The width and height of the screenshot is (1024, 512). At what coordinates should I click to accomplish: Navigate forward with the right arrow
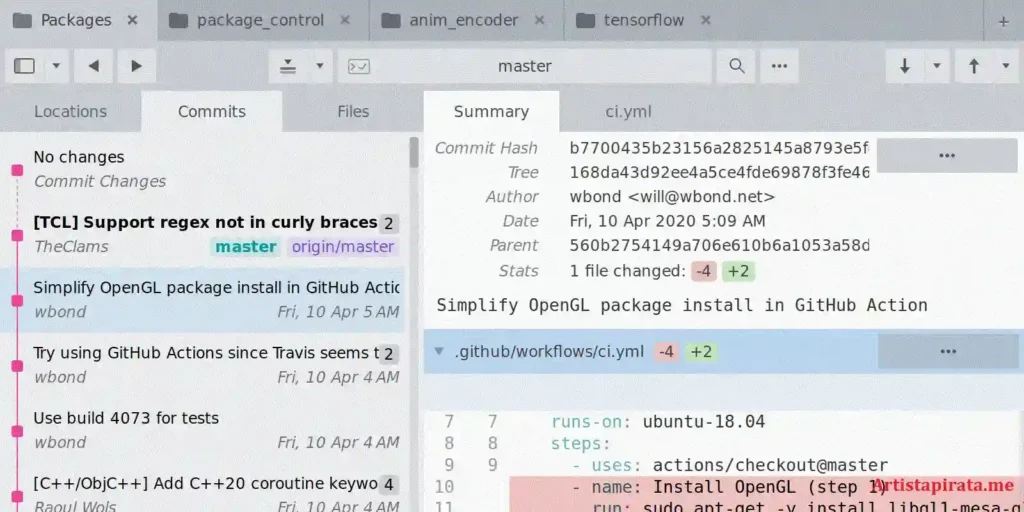(x=136, y=66)
